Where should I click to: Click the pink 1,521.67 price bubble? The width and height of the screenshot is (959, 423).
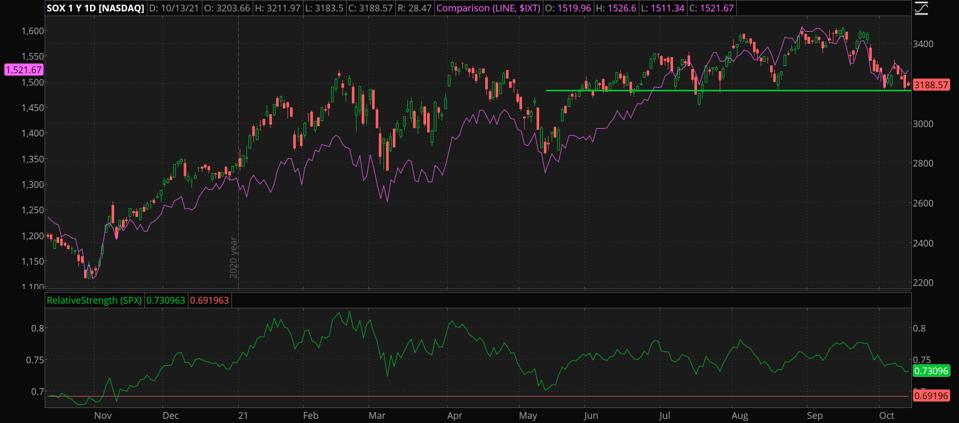tap(23, 70)
